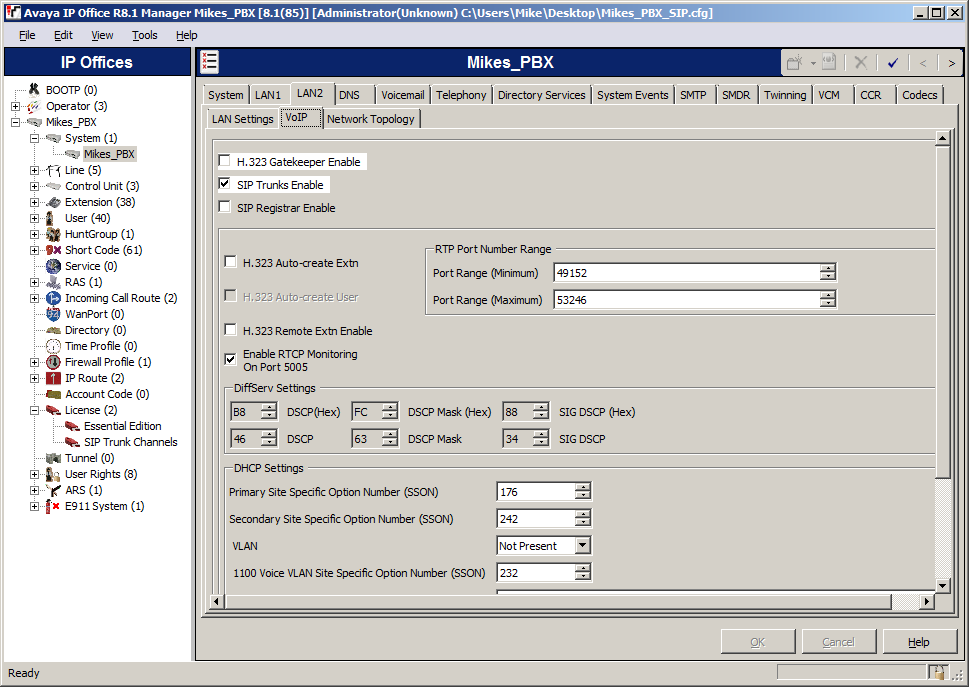Image resolution: width=969 pixels, height=687 pixels.
Task: Select the Incoming Call Route (2) node
Action: [x=121, y=298]
